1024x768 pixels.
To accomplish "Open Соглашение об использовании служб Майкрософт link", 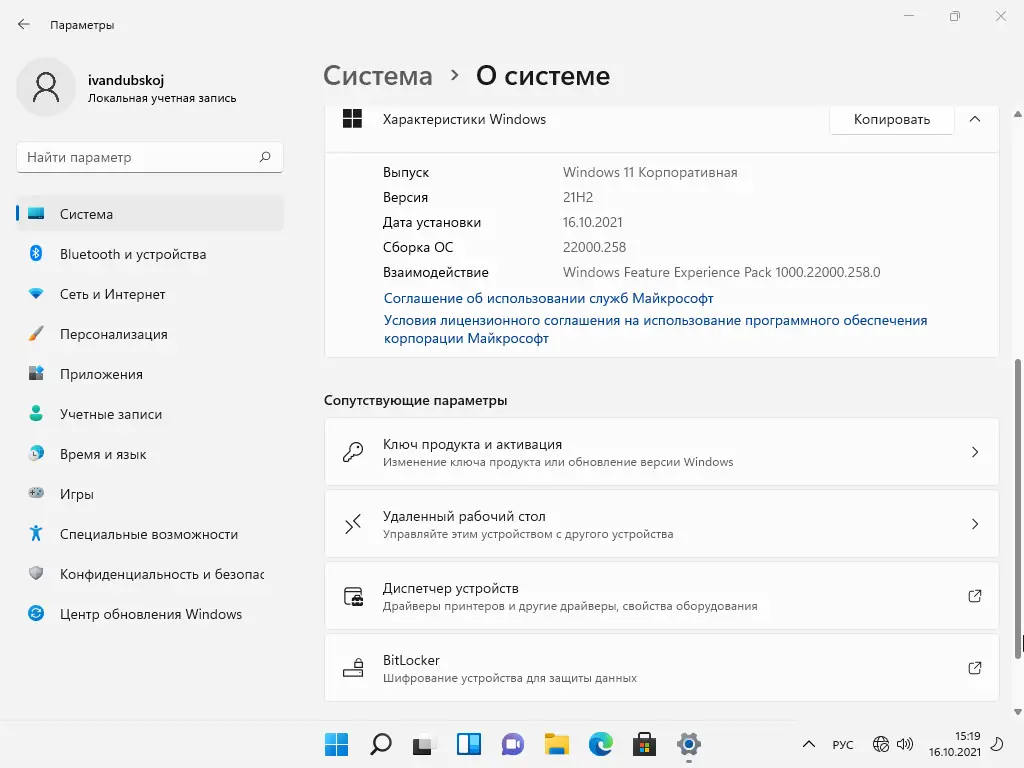I will click(x=548, y=298).
